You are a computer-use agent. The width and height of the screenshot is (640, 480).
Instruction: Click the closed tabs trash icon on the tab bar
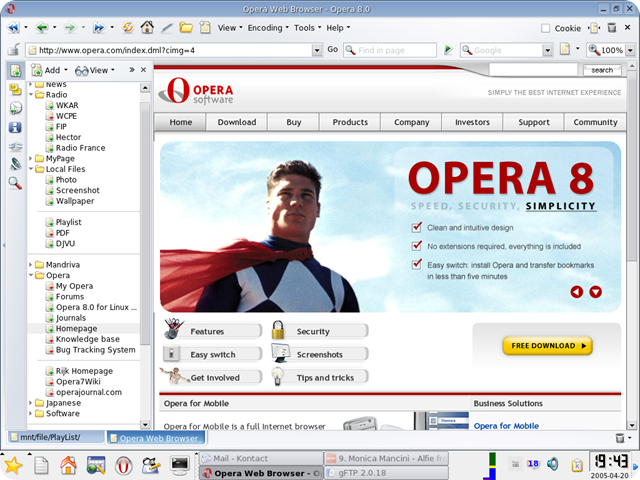tap(620, 438)
